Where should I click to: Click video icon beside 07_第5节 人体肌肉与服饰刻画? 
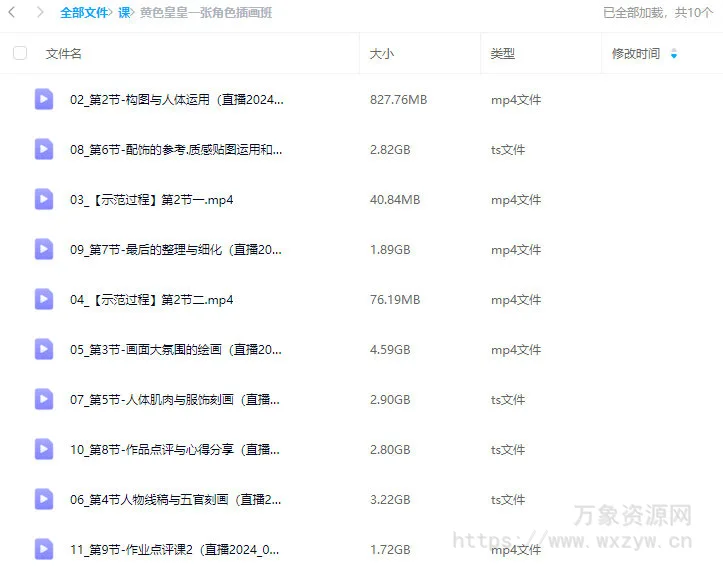[x=44, y=399]
